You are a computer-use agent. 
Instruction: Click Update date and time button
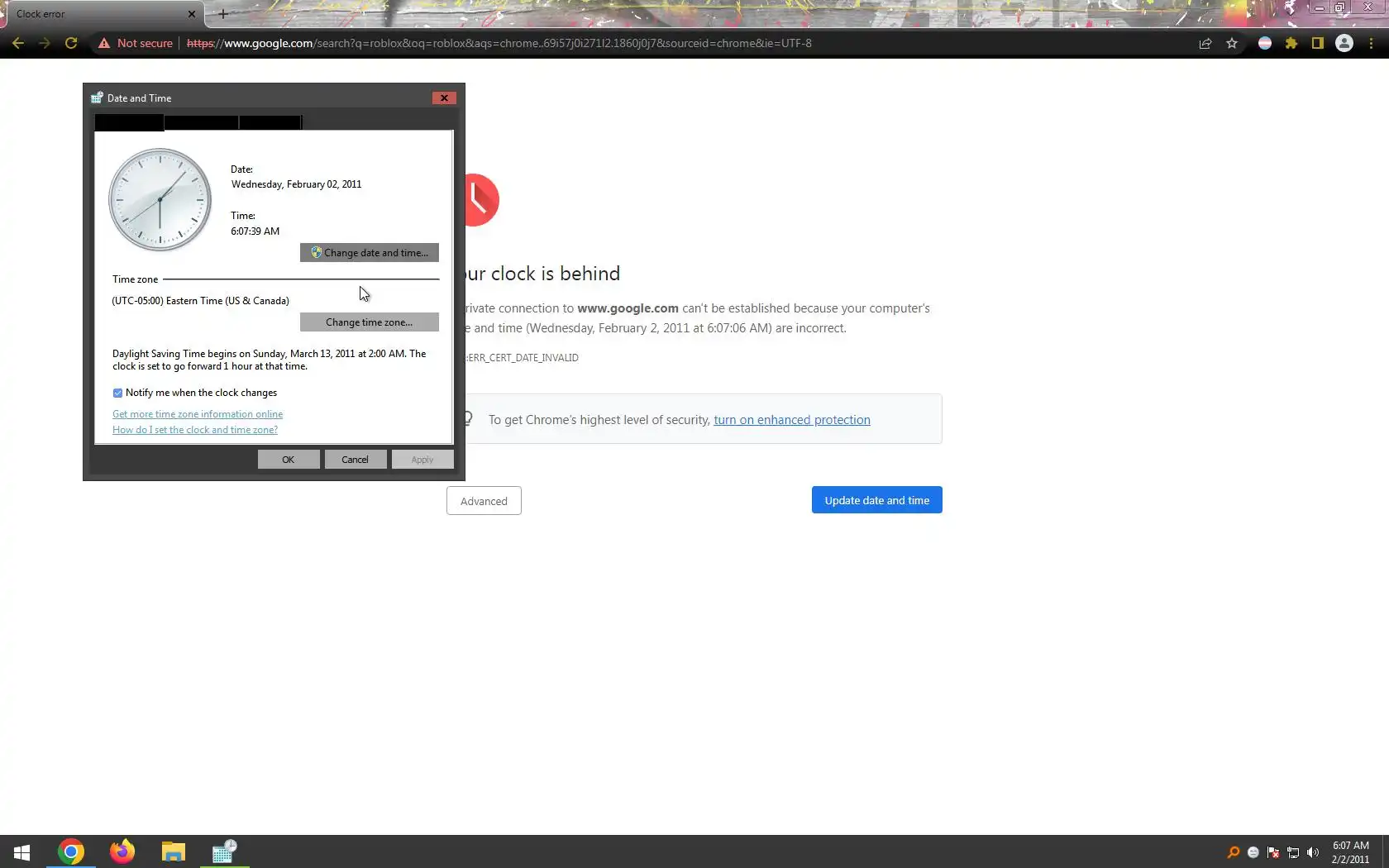[877, 500]
